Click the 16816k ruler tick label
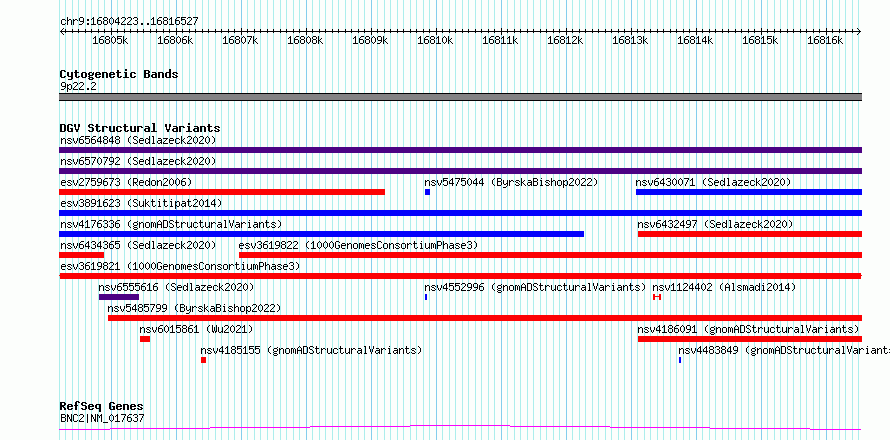This screenshot has height=440, width=890. [825, 40]
